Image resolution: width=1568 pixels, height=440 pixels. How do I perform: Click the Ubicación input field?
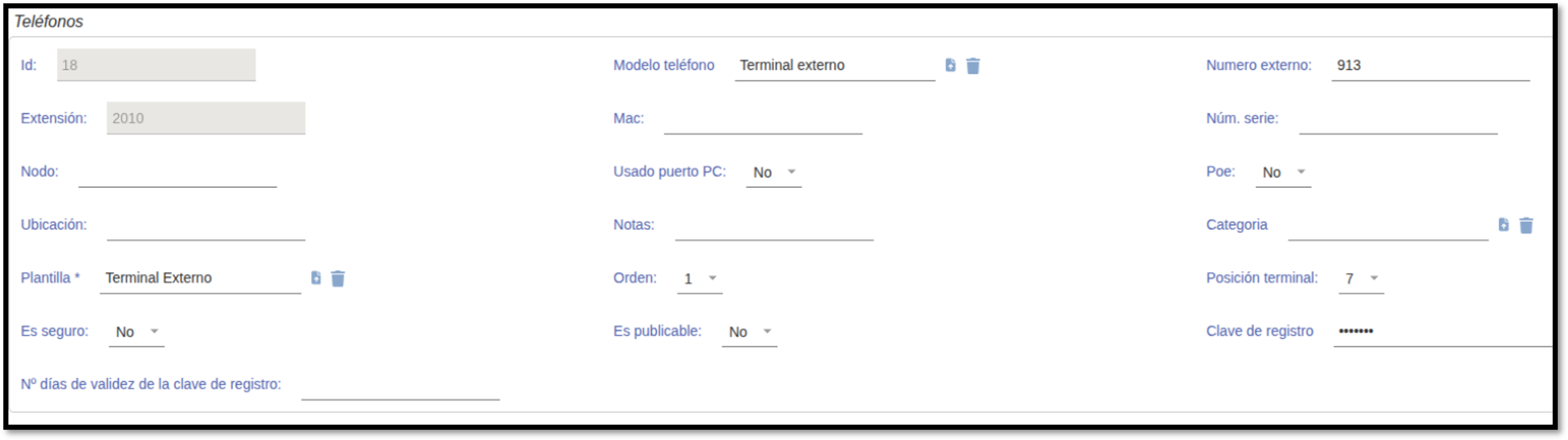[x=206, y=225]
